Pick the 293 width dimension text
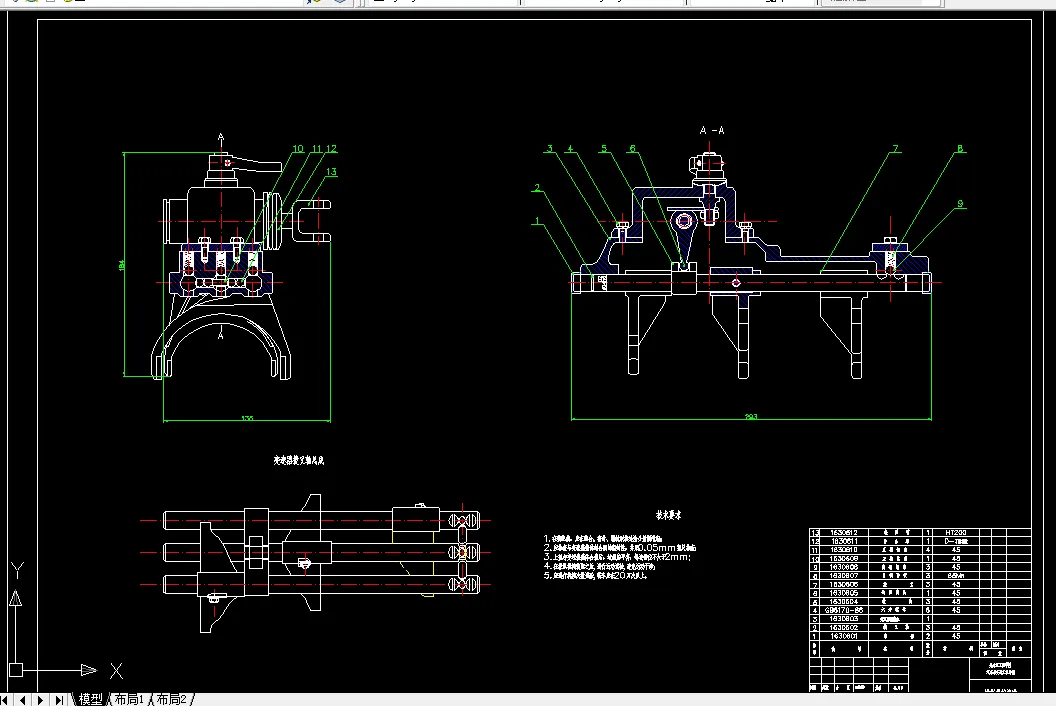Screen dimensions: 1056x706 751,416
